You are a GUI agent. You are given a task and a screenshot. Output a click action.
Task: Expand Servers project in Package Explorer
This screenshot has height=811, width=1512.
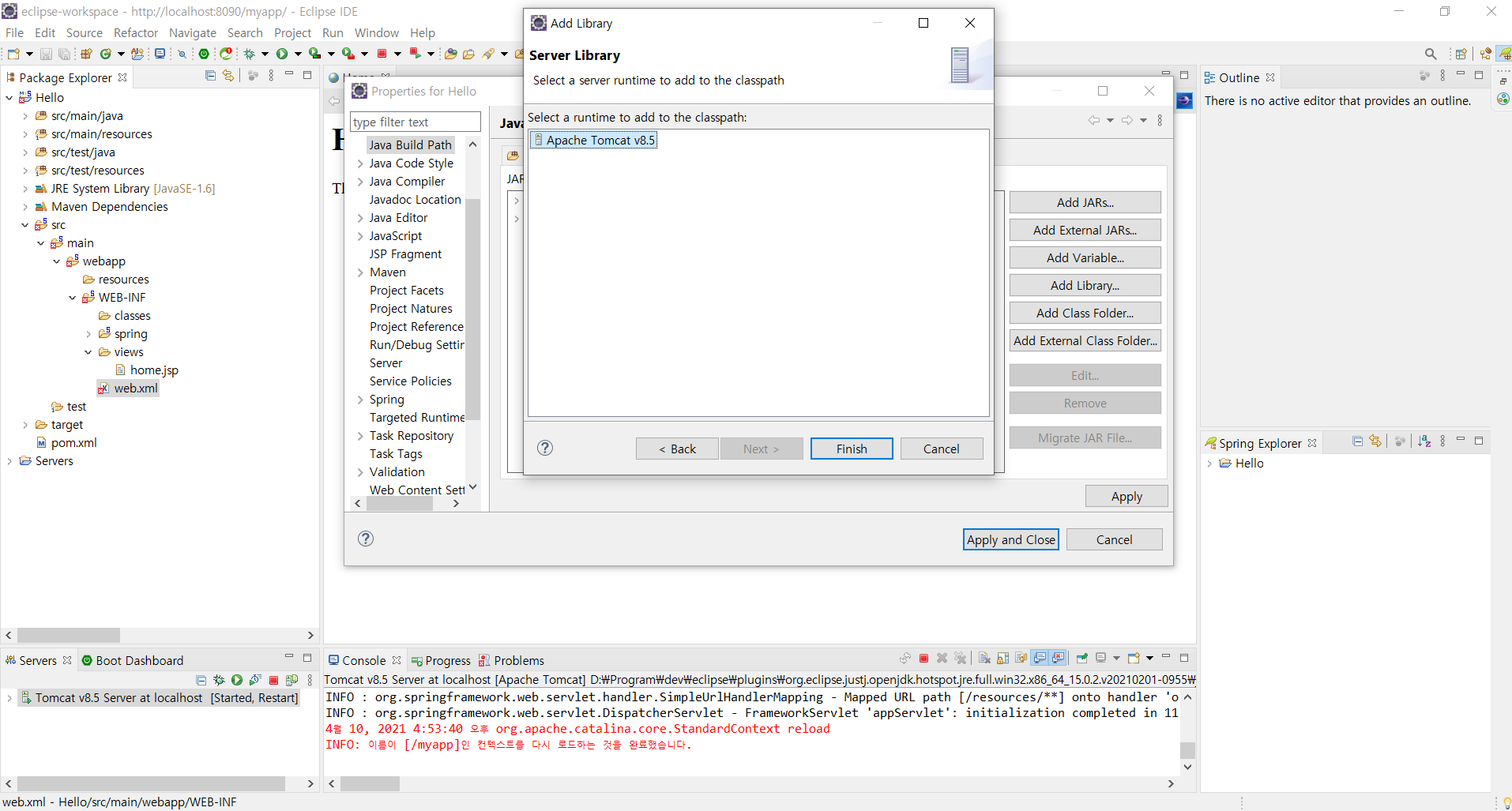pyautogui.click(x=9, y=461)
